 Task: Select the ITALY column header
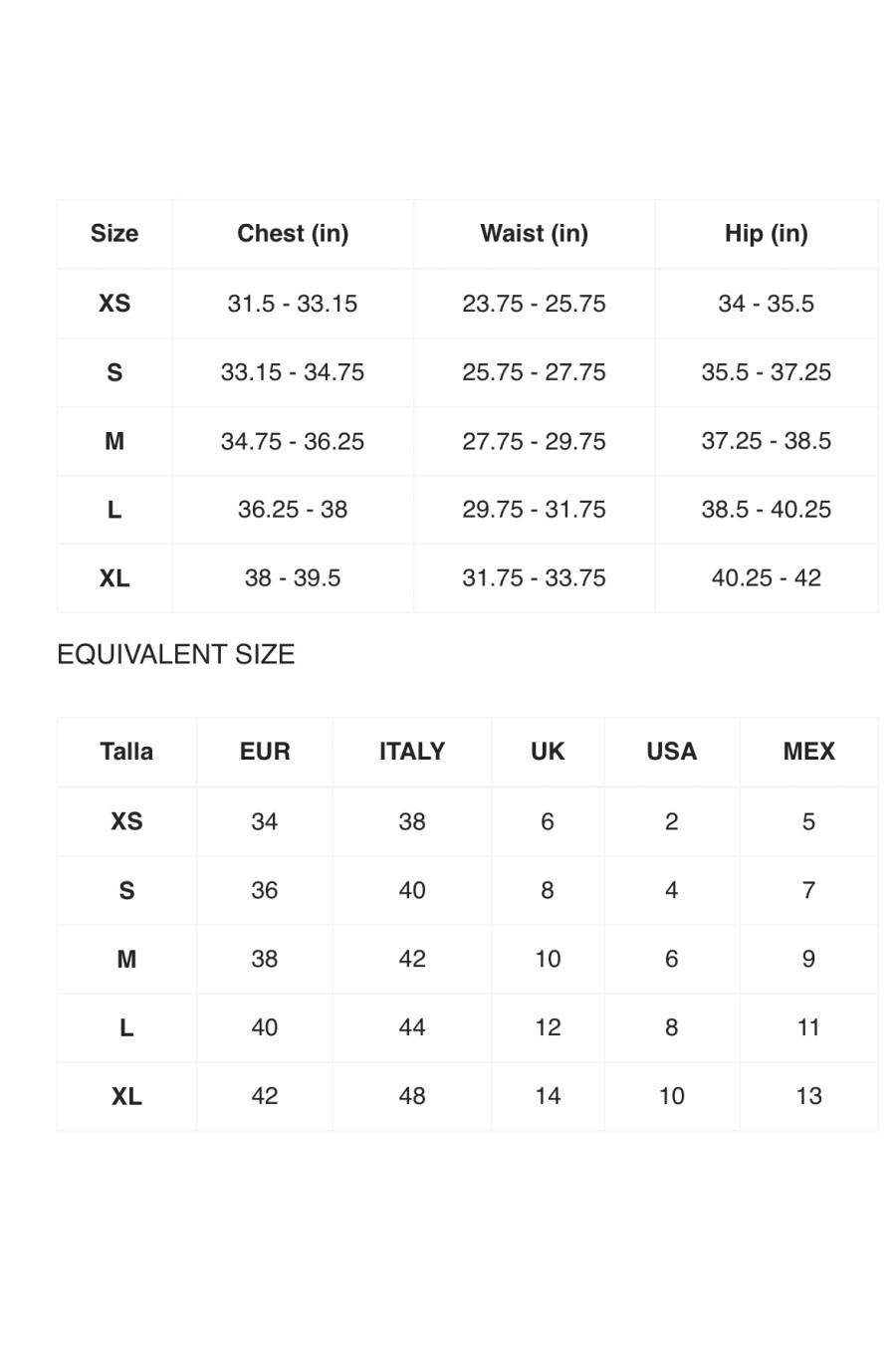[412, 752]
